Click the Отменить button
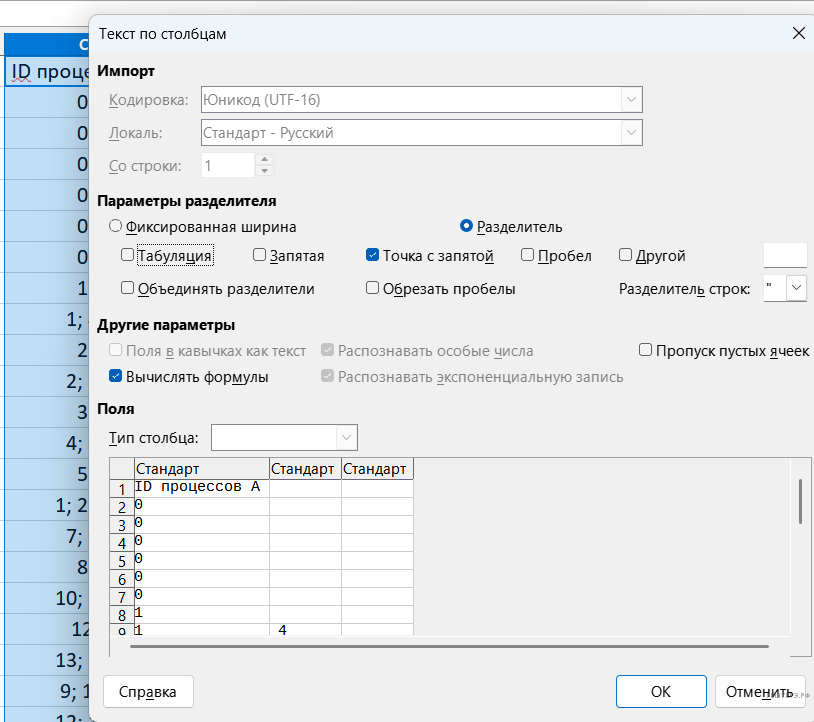This screenshot has width=814, height=722. 759,691
